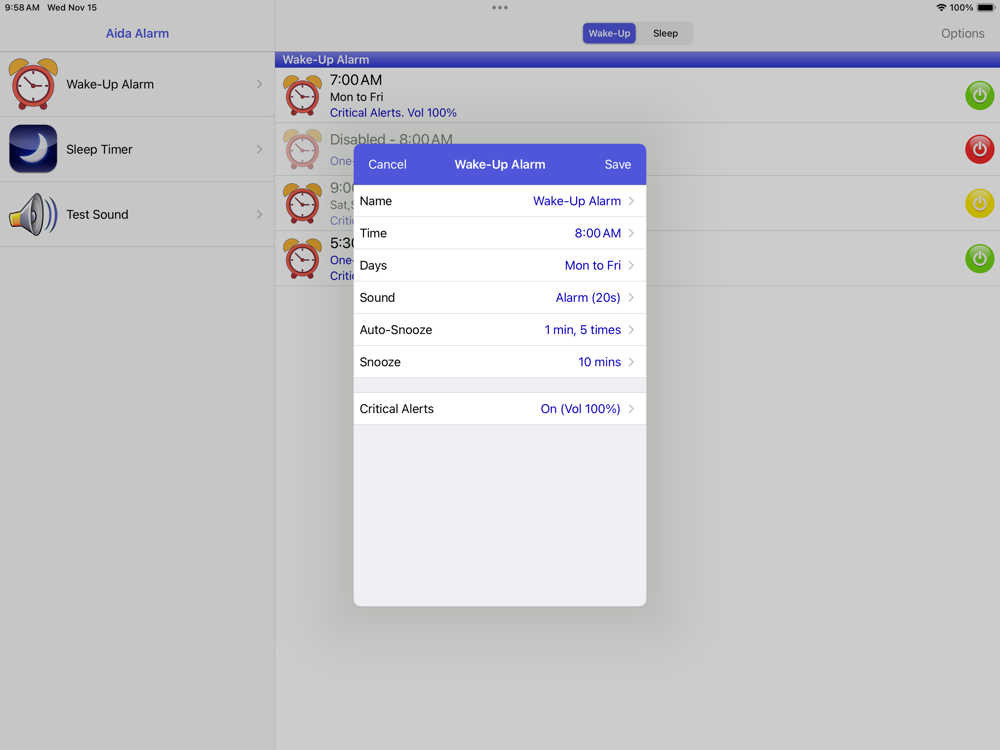Tap the 9:00 alarm clock icon
The image size is (1000, 750).
pyautogui.click(x=302, y=203)
